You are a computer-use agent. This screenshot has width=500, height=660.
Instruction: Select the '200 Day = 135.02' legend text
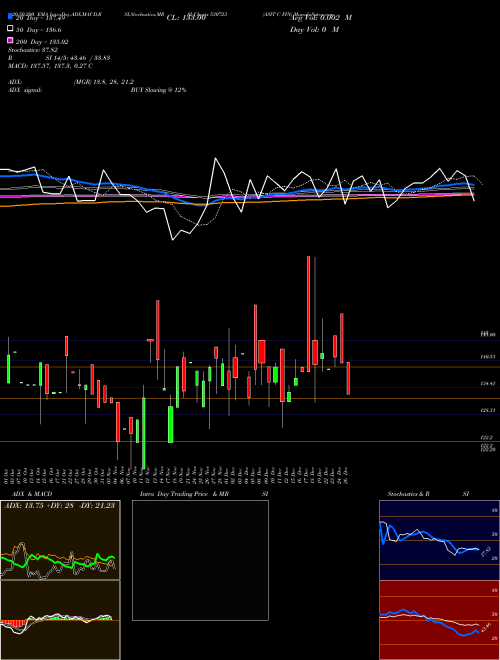pyautogui.click(x=42, y=42)
